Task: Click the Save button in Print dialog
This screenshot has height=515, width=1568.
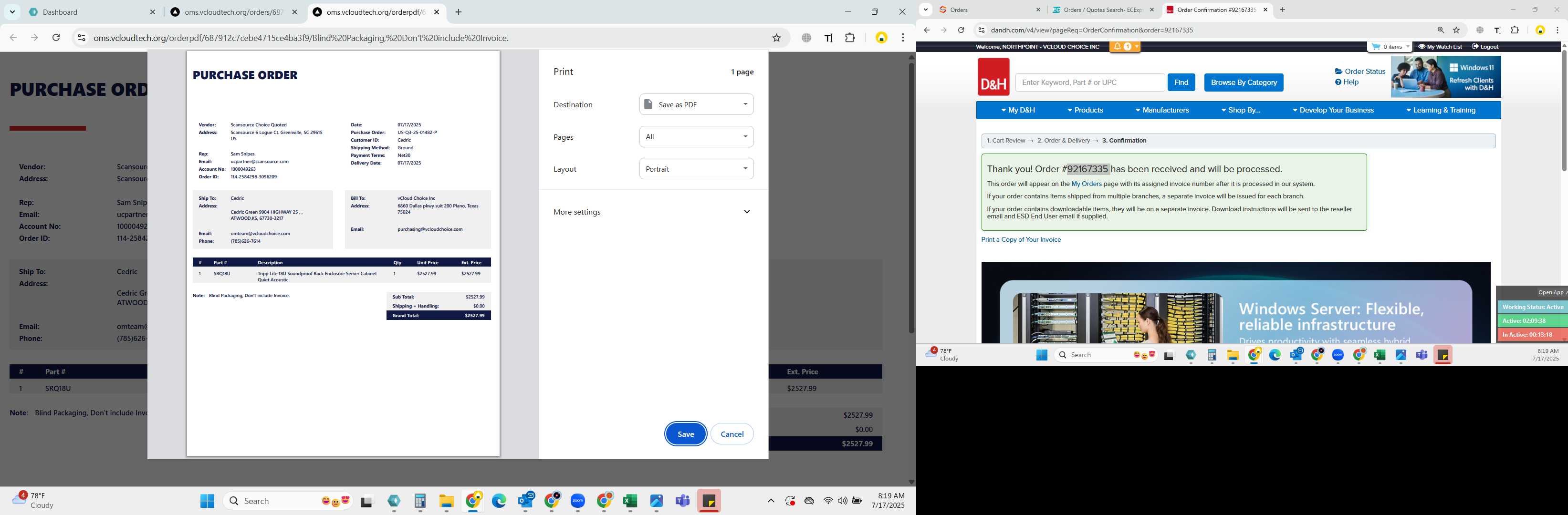Action: pos(685,433)
